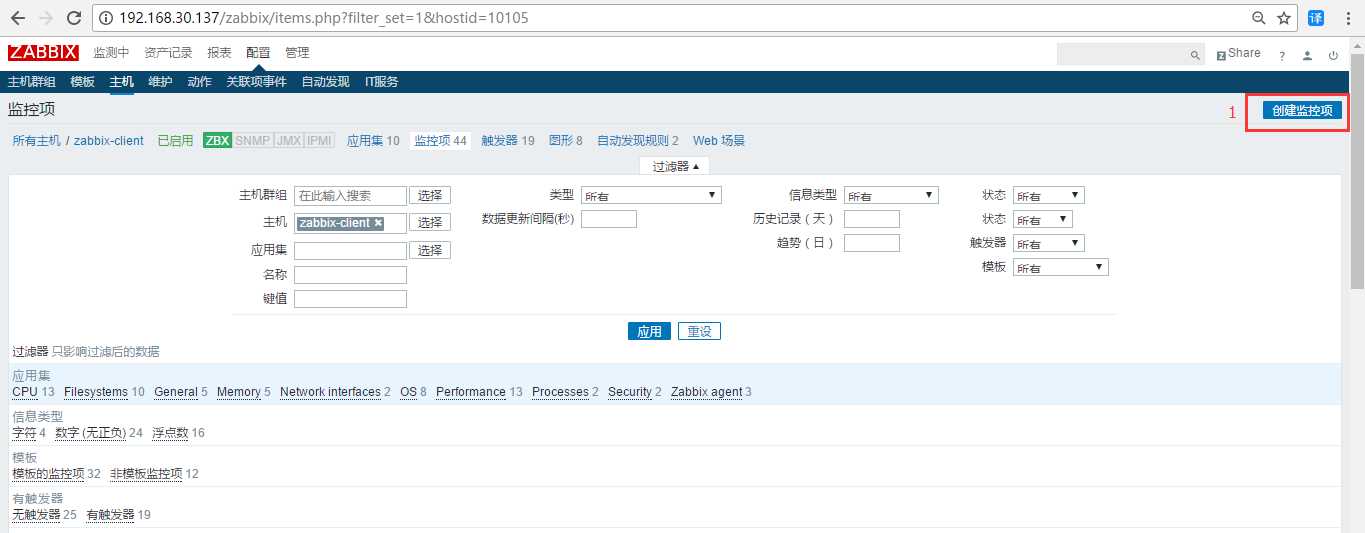Open the 模板 filter dropdown

(1061, 267)
